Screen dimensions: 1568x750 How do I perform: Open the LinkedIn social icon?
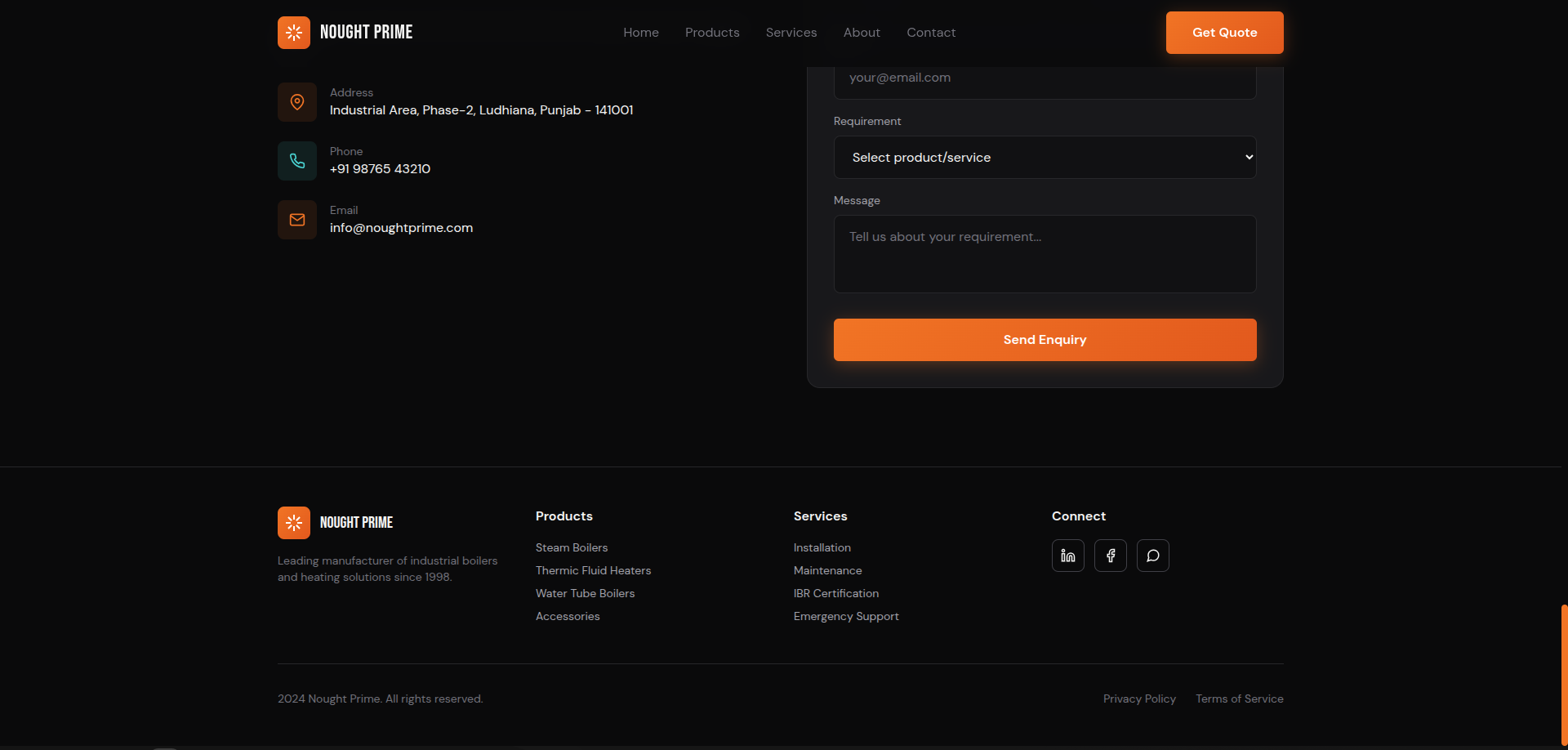coord(1067,556)
